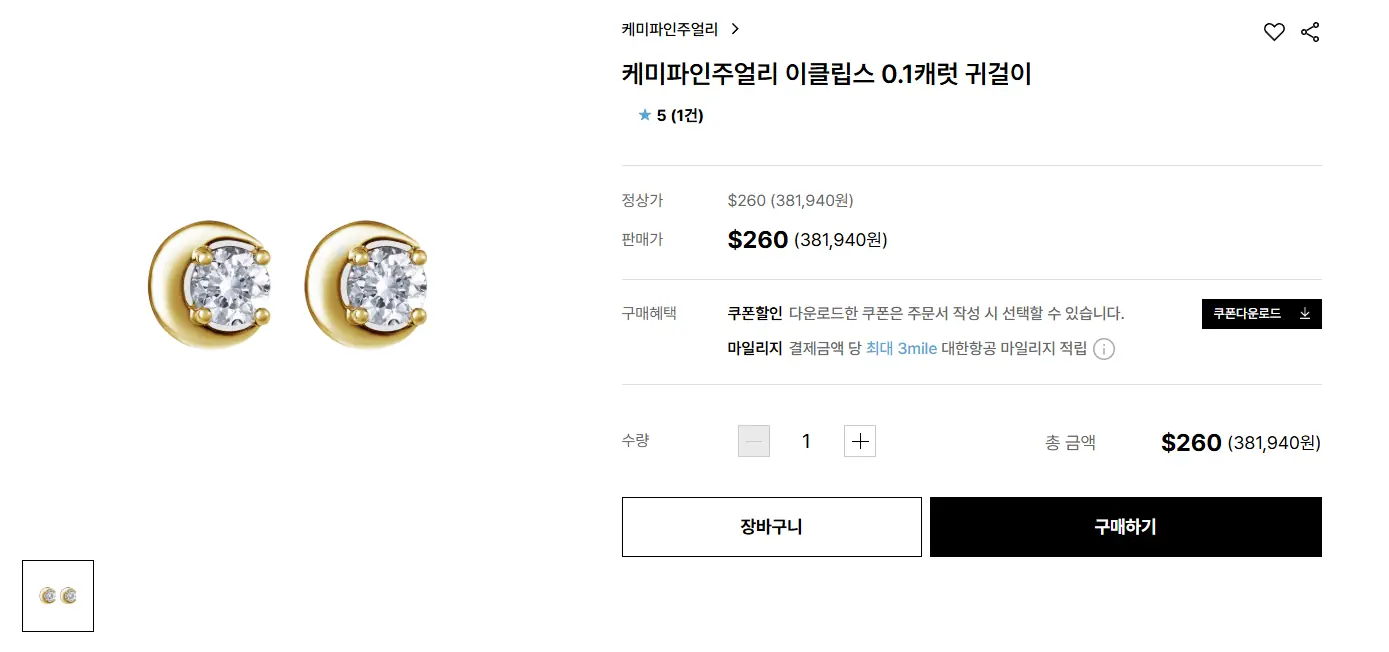Viewport: 1389px width, 652px height.
Task: Click the blue star rating icon
Action: click(645, 116)
